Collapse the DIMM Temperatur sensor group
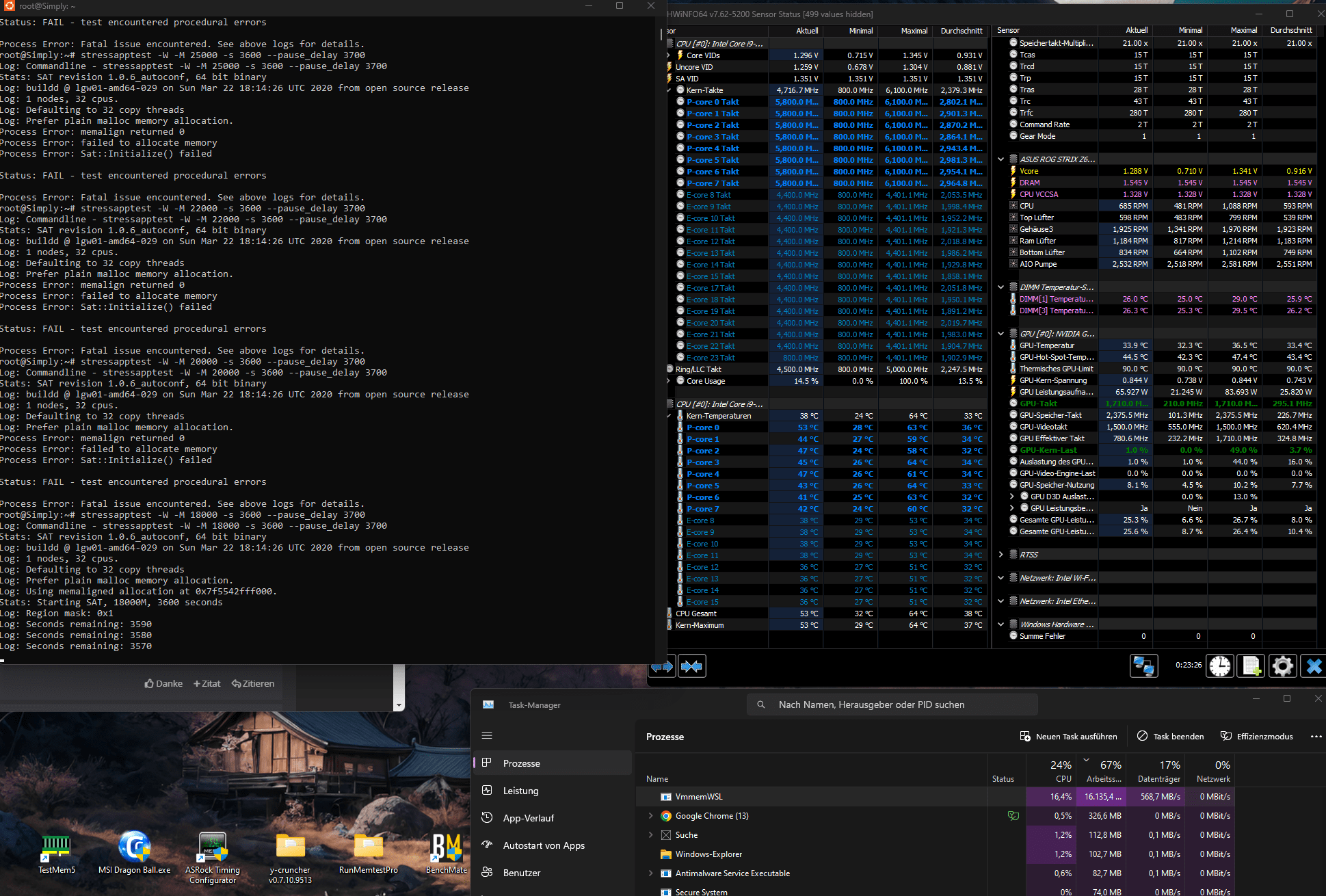 (1001, 287)
